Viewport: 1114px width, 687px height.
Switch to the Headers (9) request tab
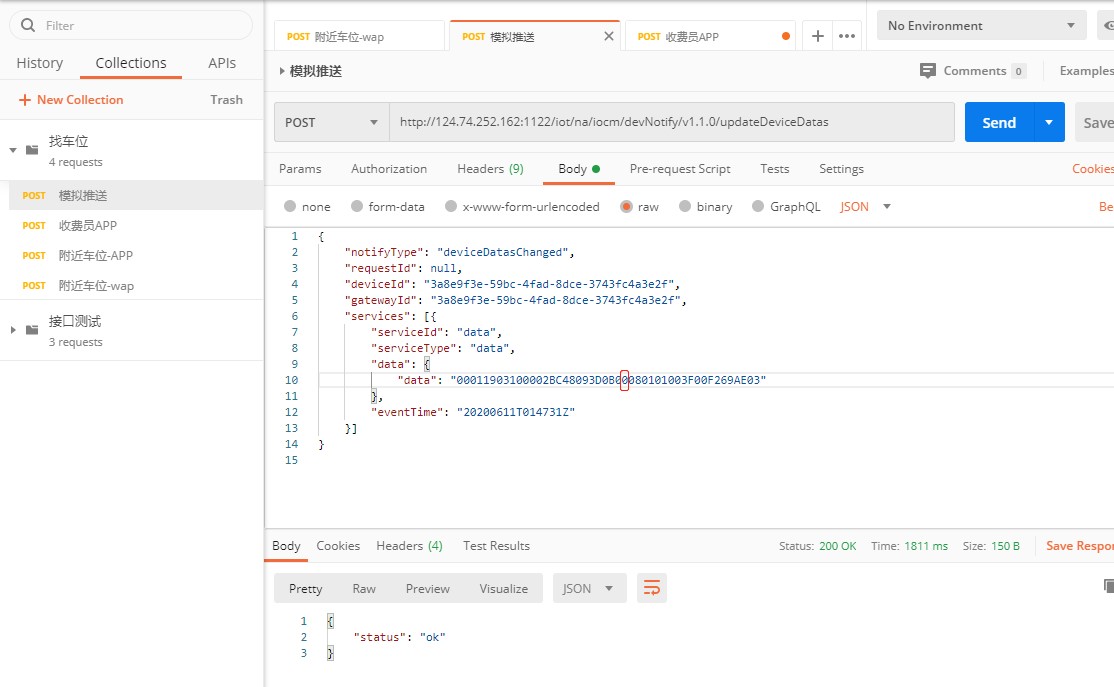[x=490, y=169]
